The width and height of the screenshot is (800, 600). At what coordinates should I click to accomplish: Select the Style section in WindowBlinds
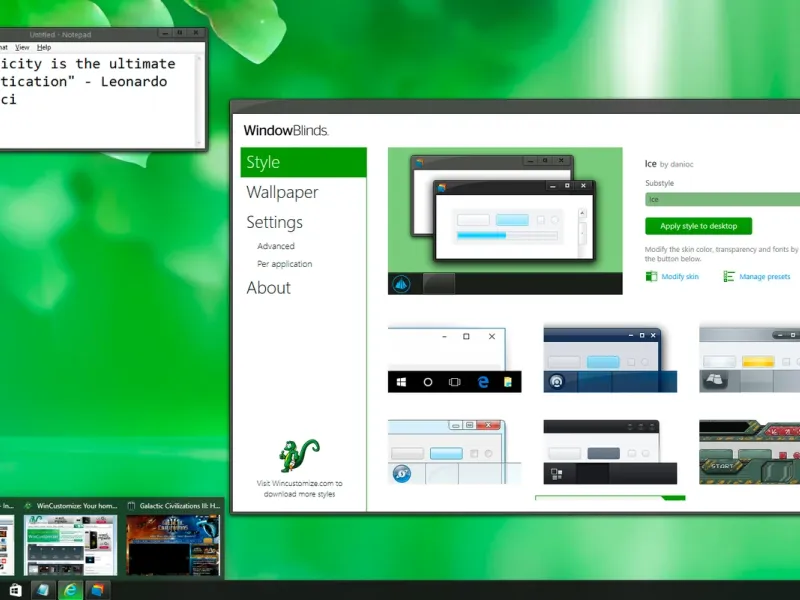(x=304, y=162)
